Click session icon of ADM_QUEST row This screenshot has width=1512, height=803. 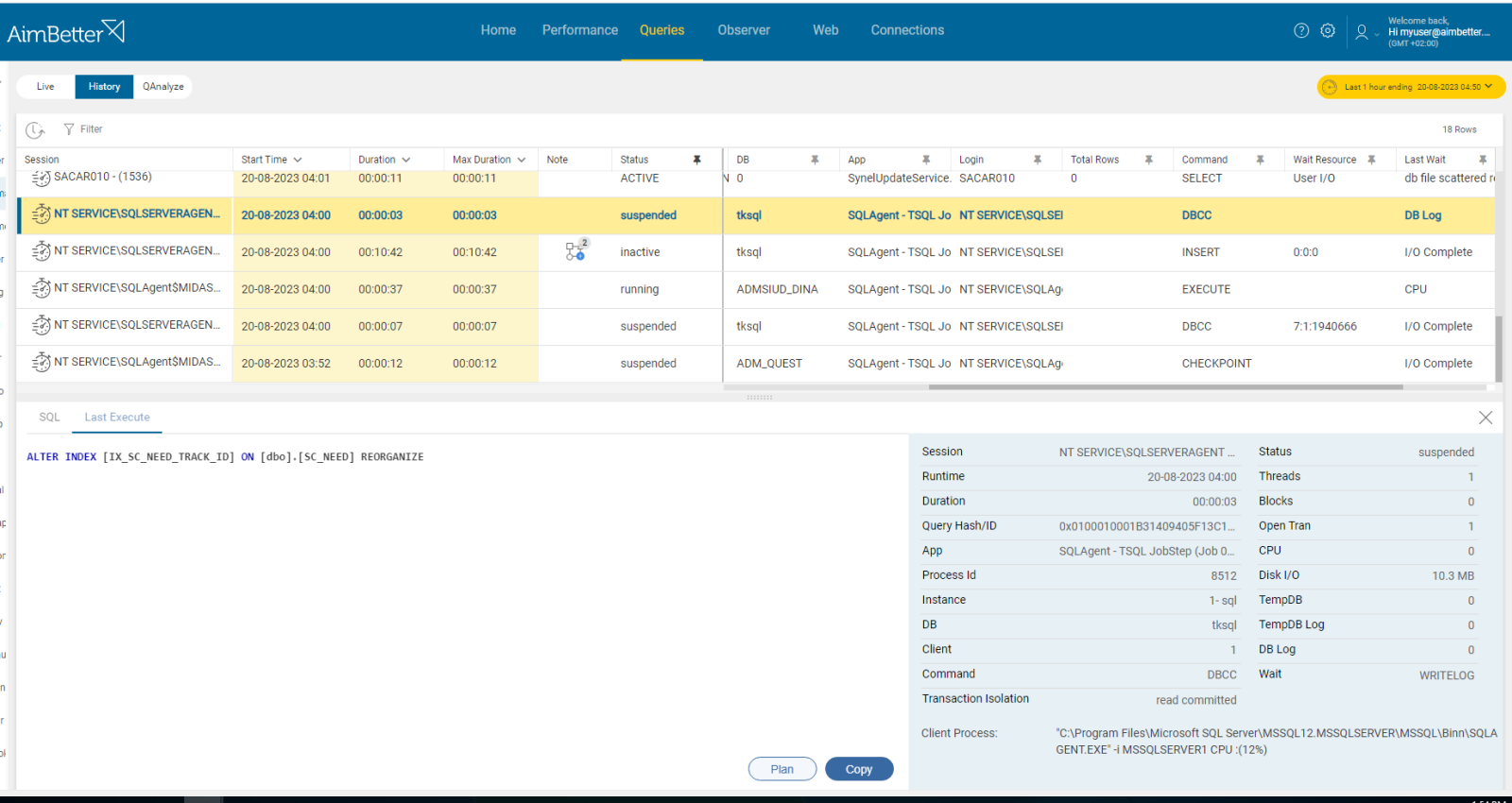42,363
